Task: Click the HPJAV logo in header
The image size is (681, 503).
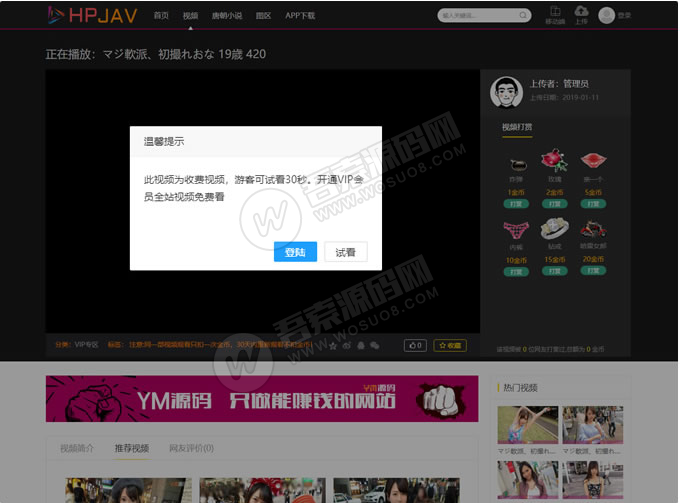Action: pos(92,15)
